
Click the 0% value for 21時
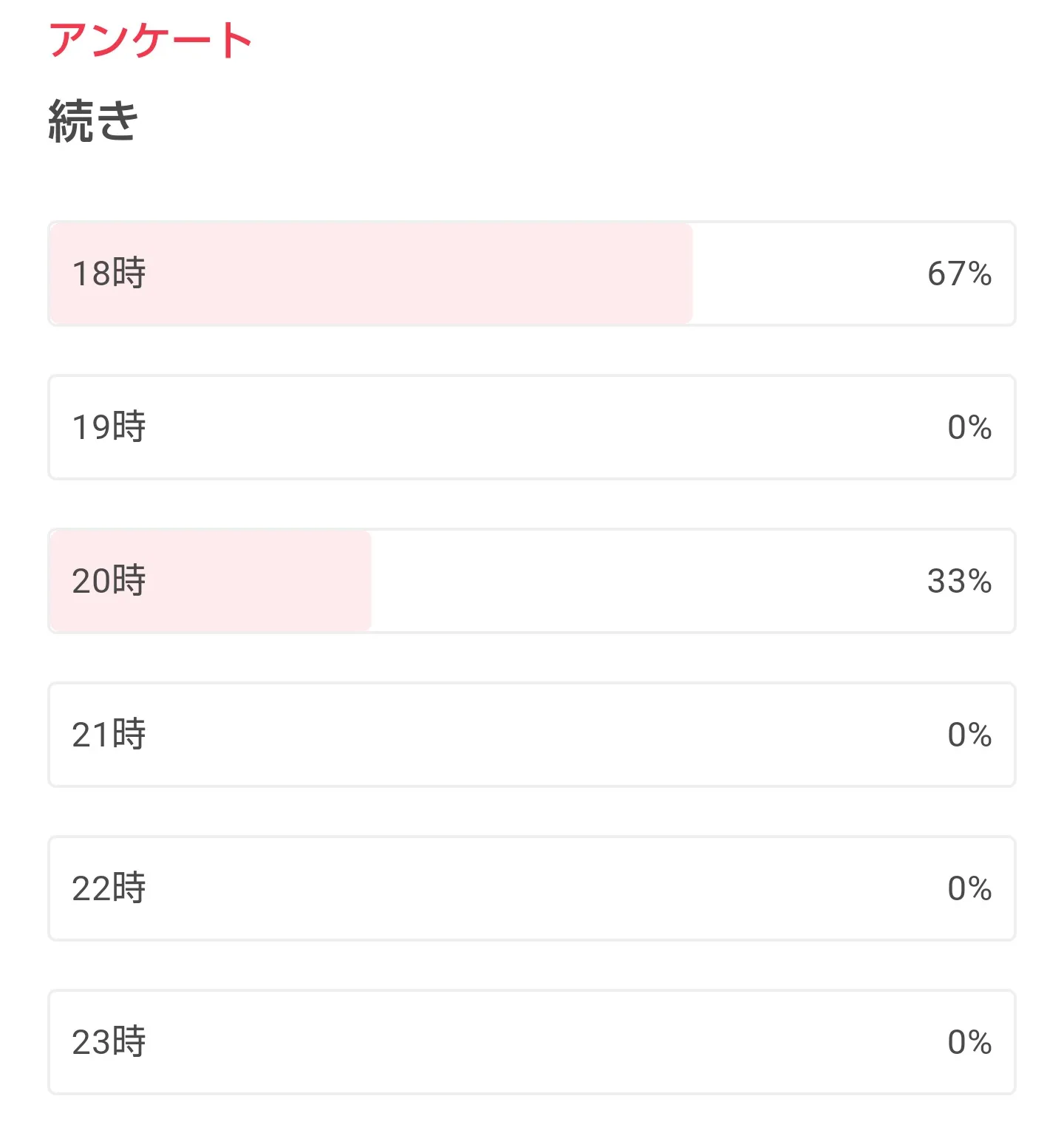[969, 735]
